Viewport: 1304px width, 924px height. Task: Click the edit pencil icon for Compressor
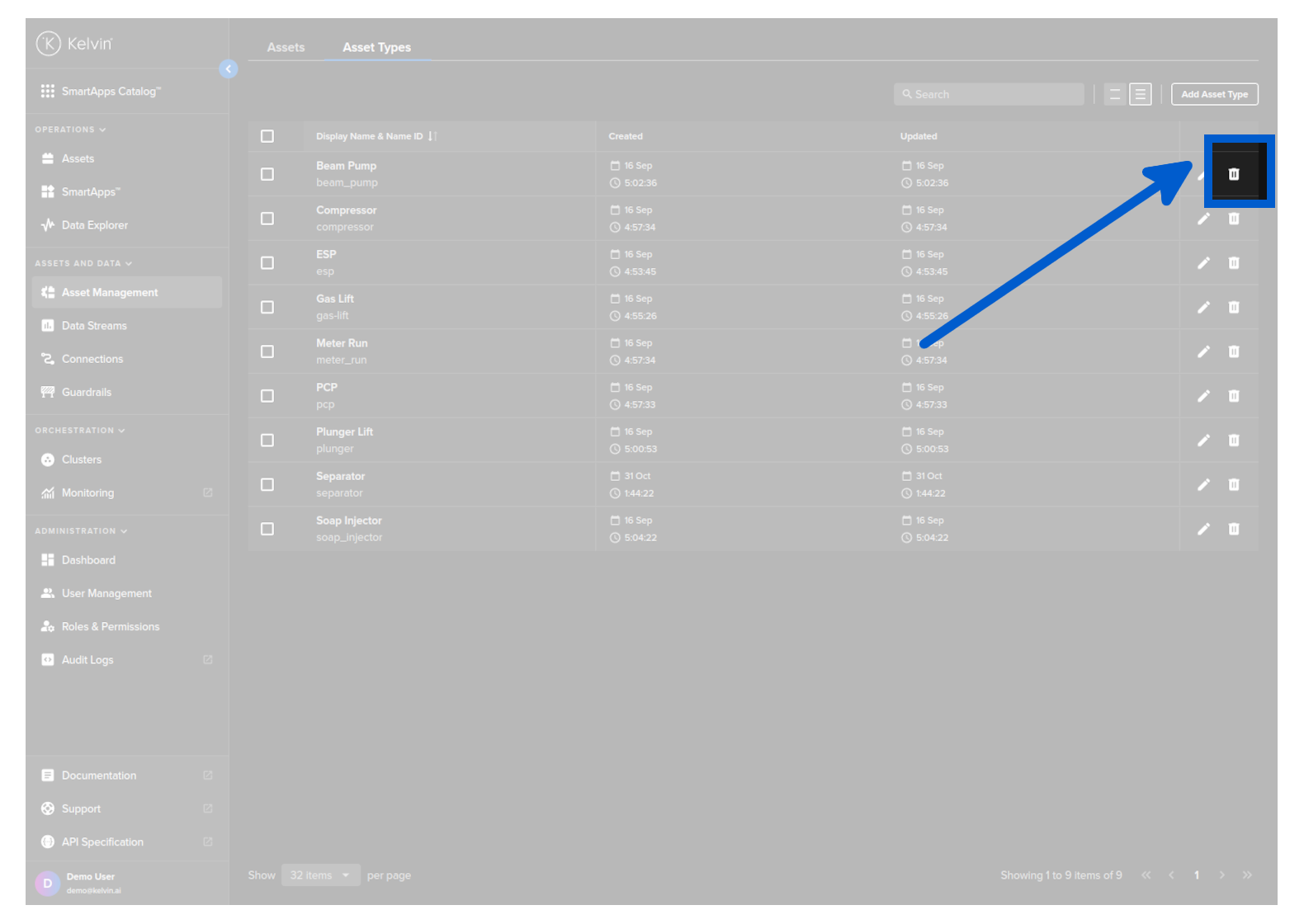tap(1203, 219)
